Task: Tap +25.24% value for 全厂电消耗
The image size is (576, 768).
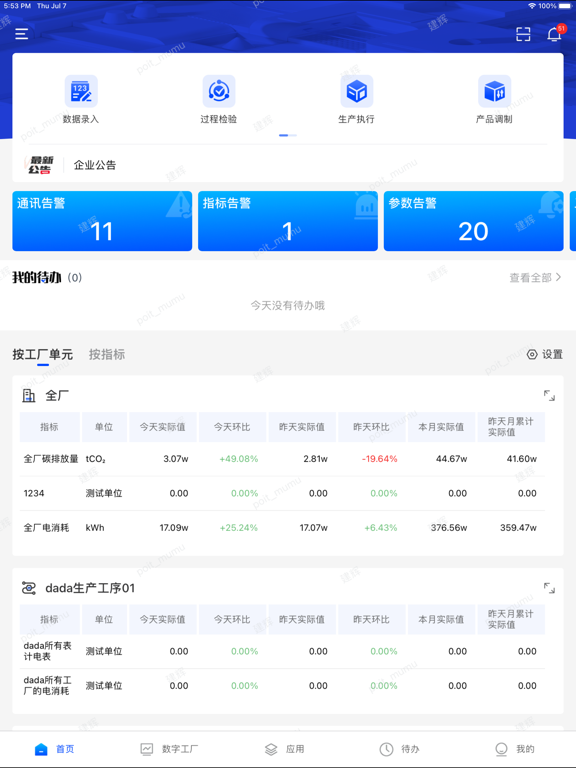Action: (x=239, y=528)
